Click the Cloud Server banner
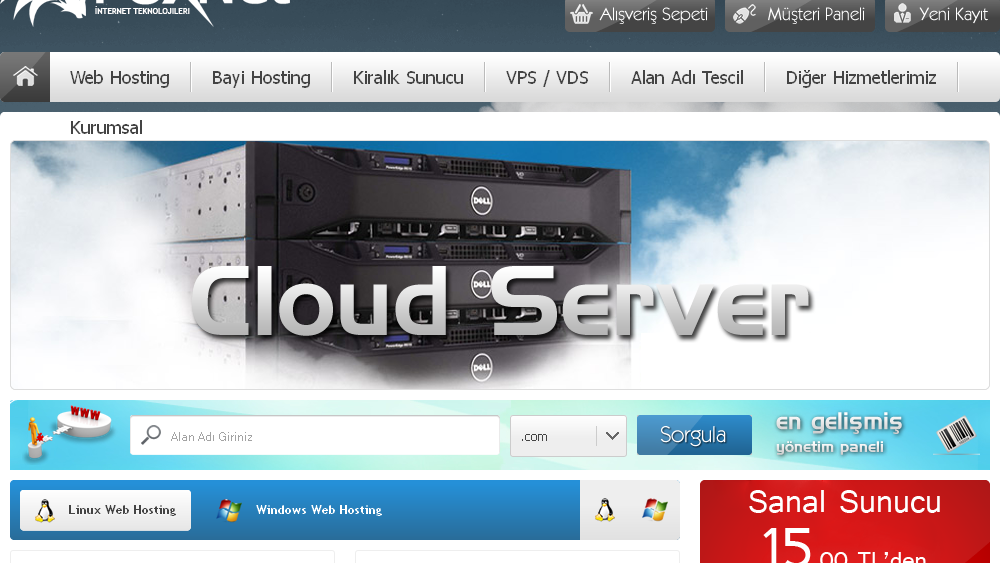This screenshot has width=1000, height=563. [500, 265]
